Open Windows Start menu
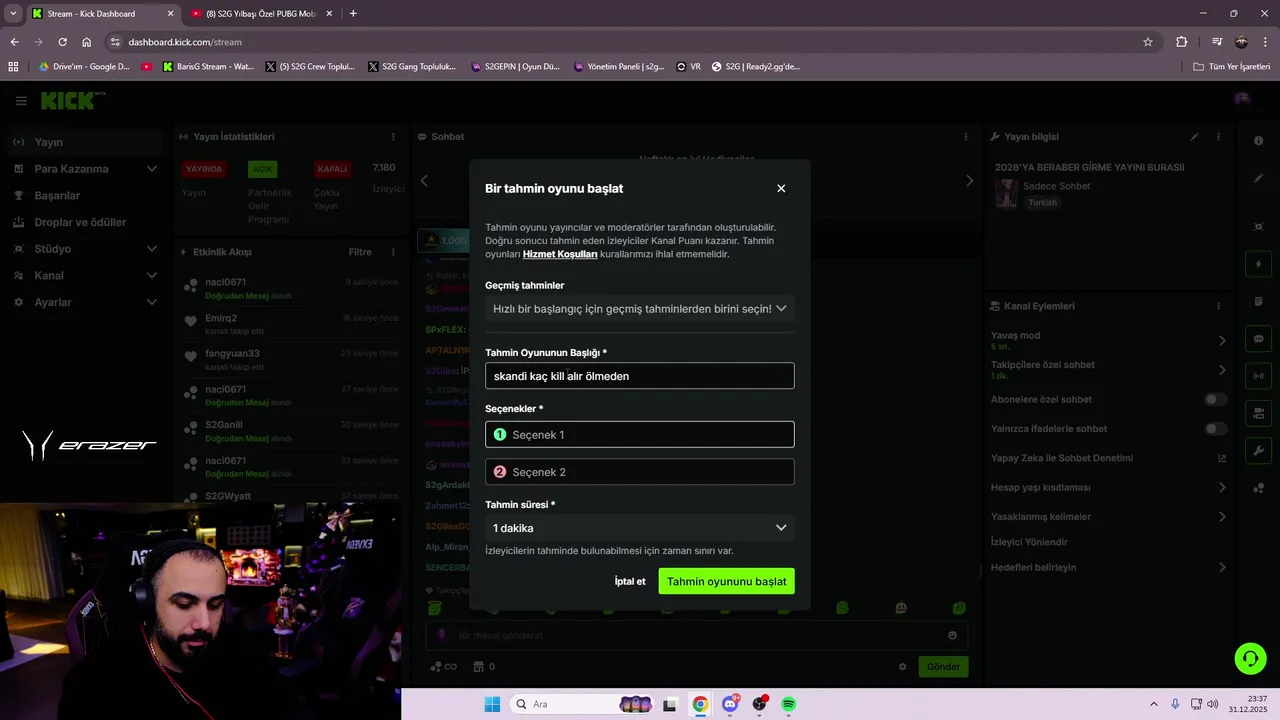 (x=492, y=704)
